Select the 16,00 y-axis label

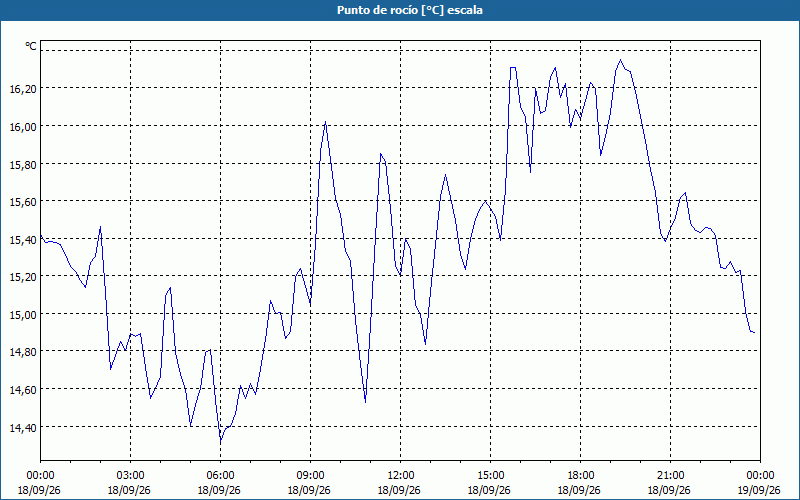tap(23, 127)
